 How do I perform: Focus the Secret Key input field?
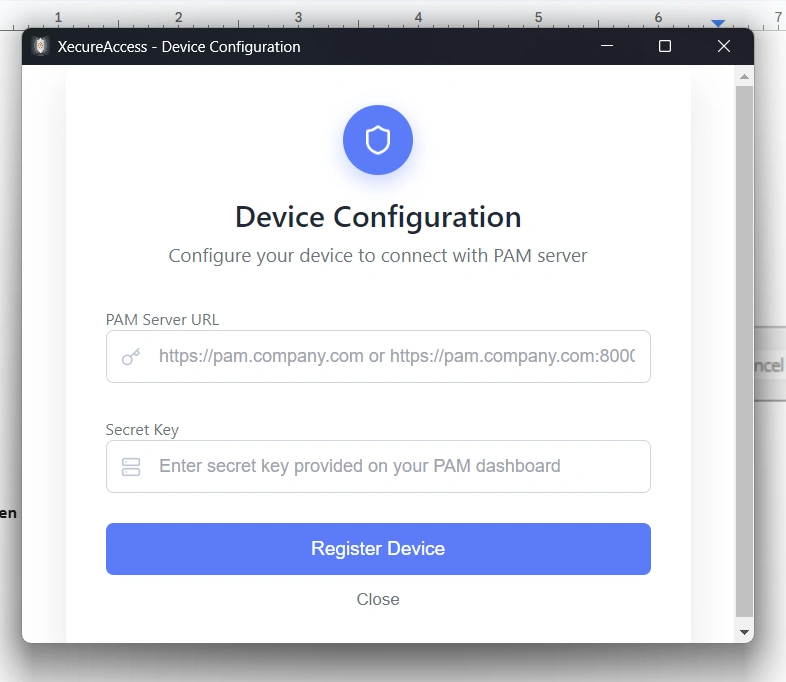coord(378,467)
